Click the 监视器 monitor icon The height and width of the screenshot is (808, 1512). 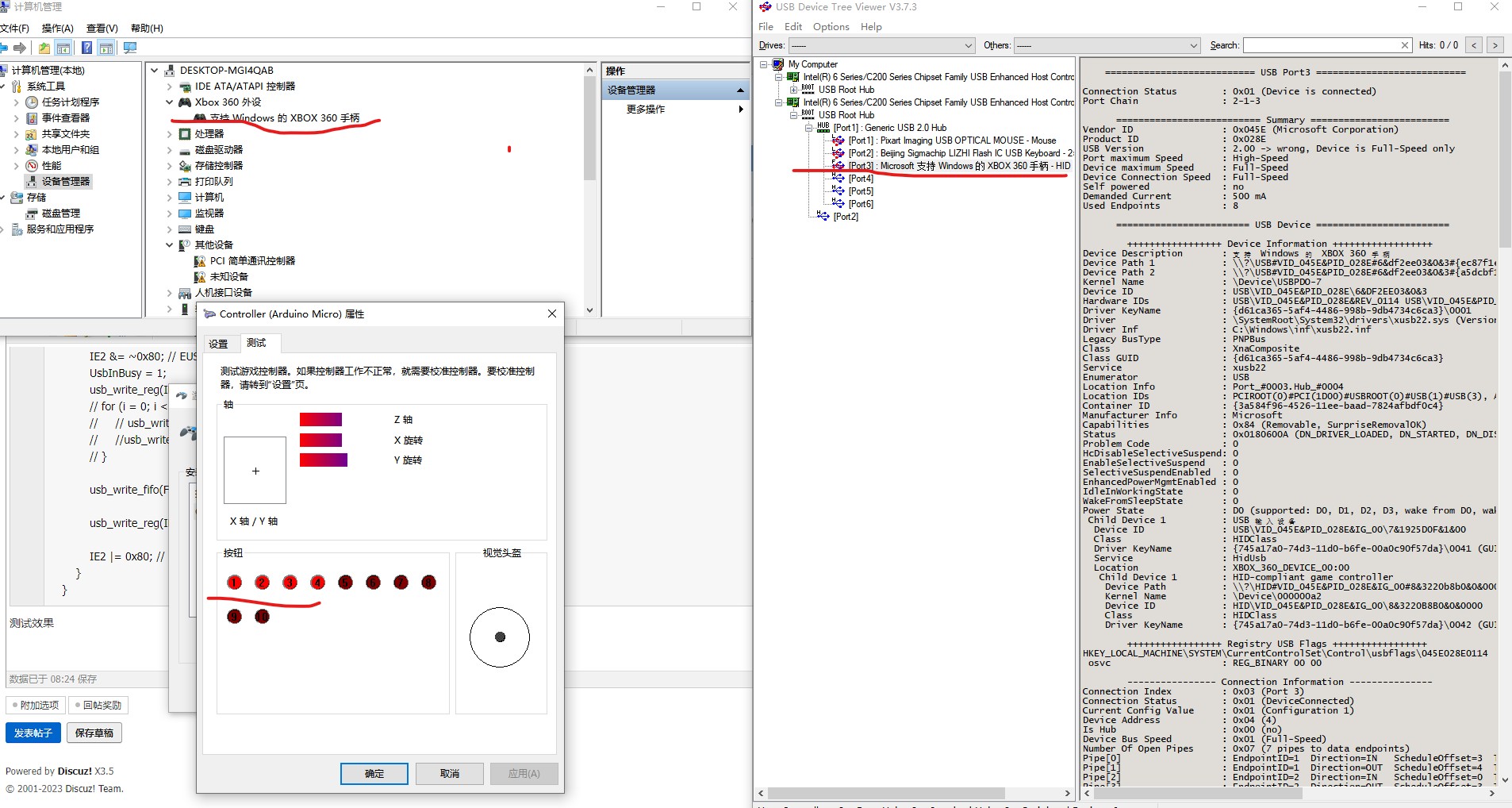pos(185,214)
